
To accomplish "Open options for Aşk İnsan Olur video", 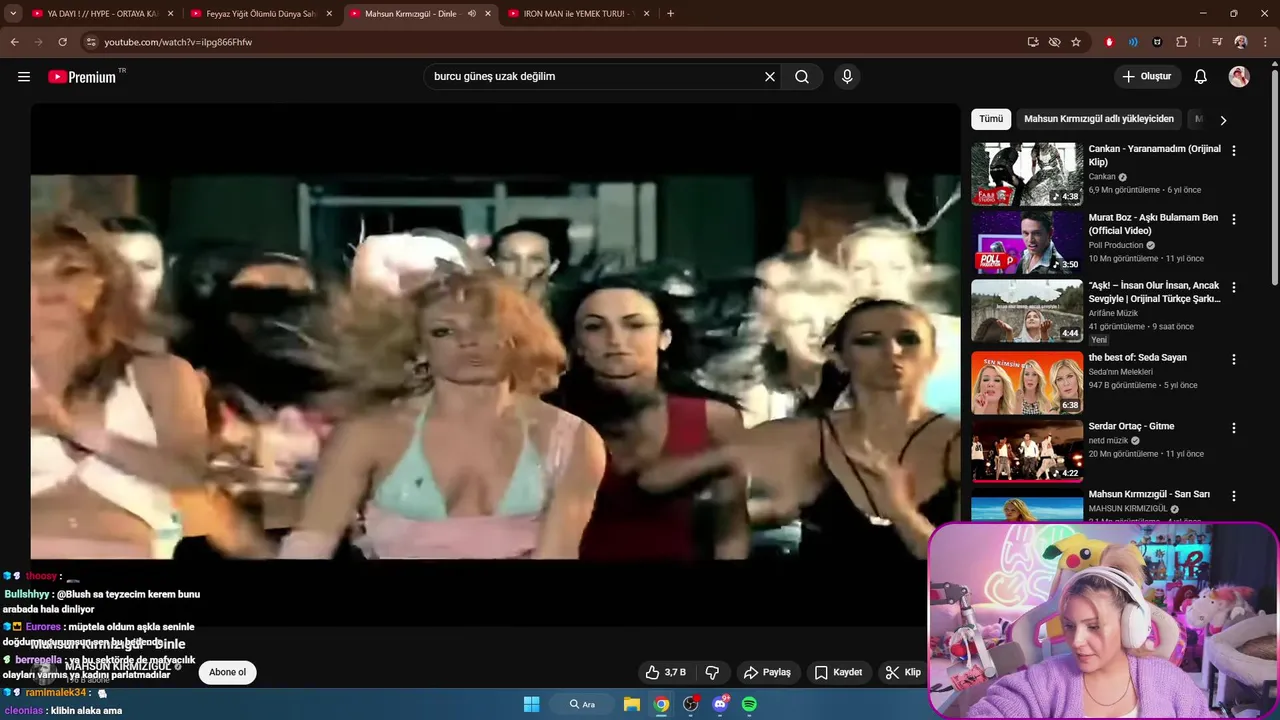I will (1234, 287).
